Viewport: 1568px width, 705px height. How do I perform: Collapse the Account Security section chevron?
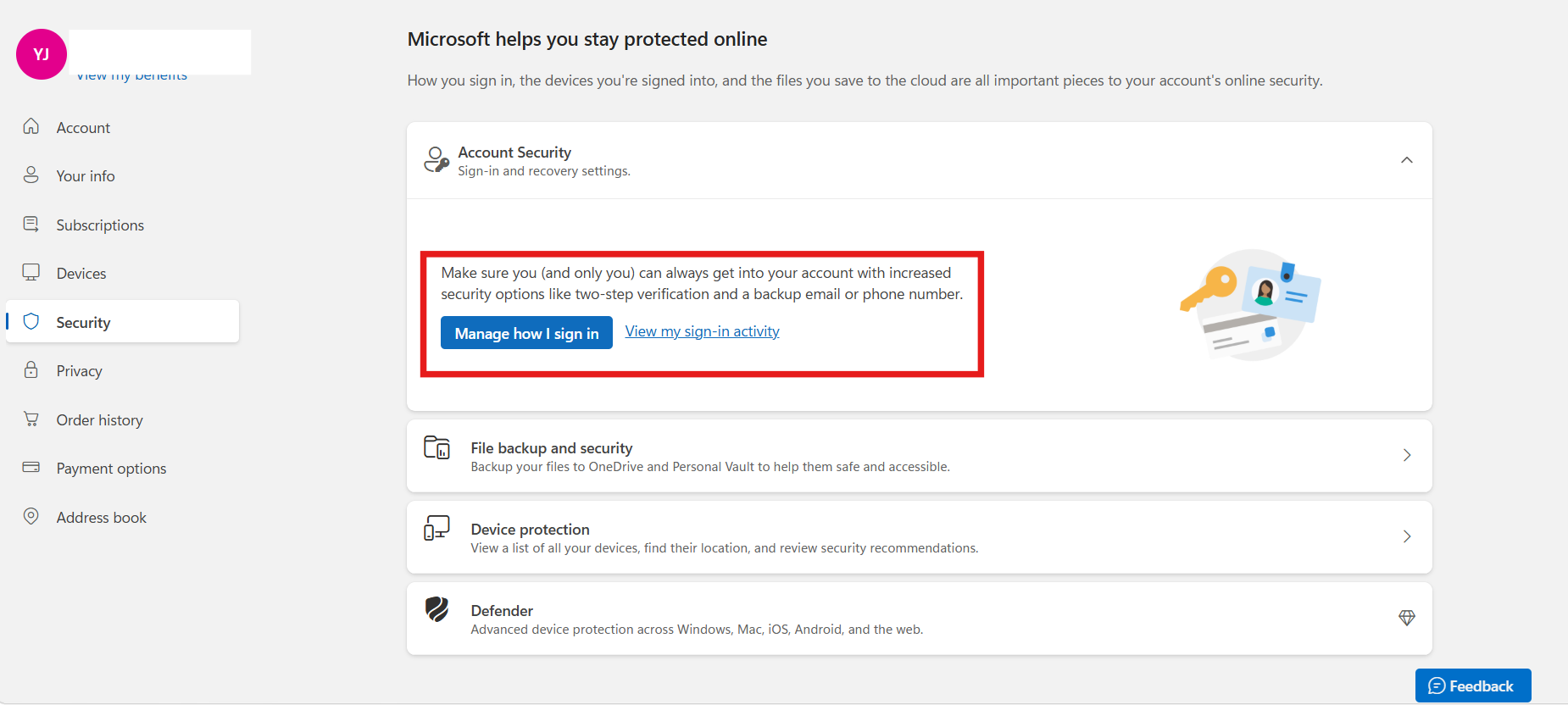tap(1407, 160)
